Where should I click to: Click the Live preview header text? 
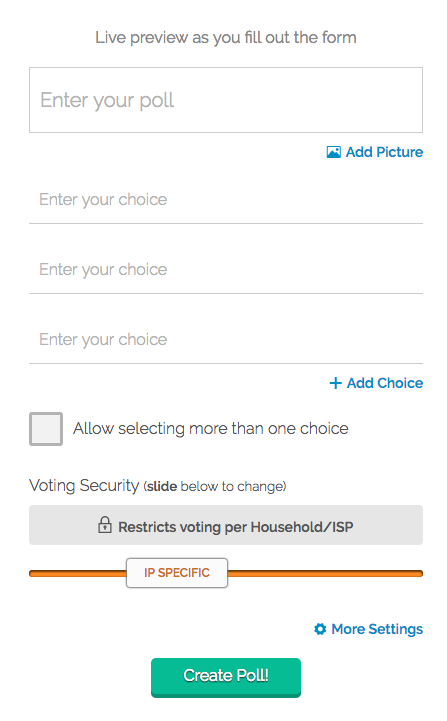click(x=226, y=37)
